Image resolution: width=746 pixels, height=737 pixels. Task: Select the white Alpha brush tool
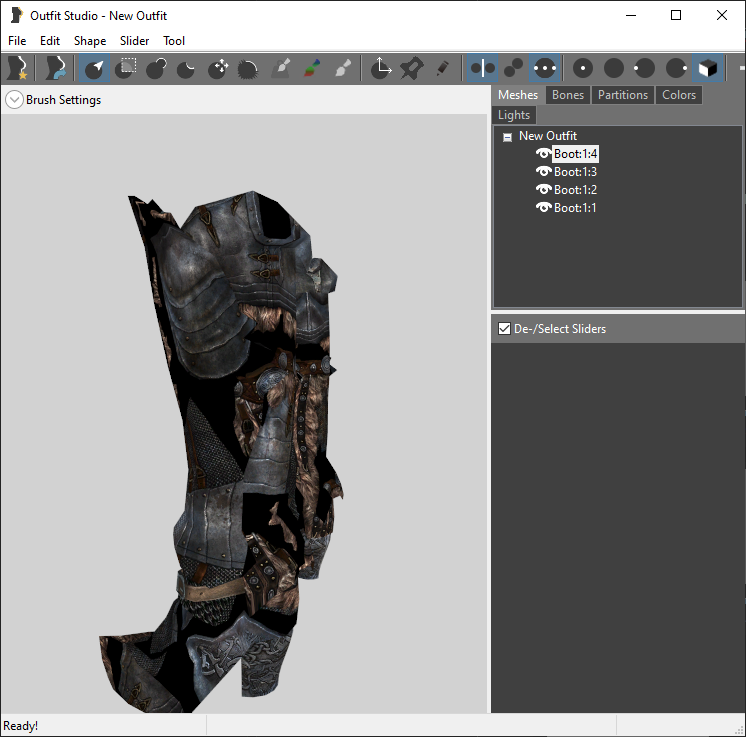pyautogui.click(x=343, y=68)
